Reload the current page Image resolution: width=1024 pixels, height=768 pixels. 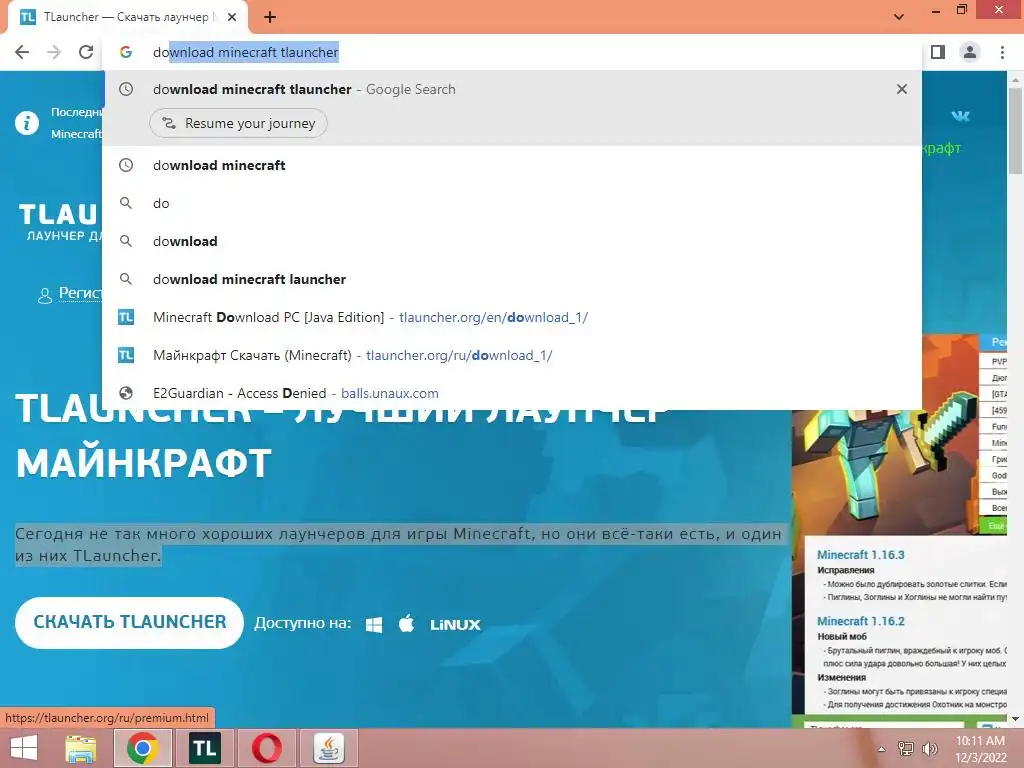pyautogui.click(x=86, y=52)
